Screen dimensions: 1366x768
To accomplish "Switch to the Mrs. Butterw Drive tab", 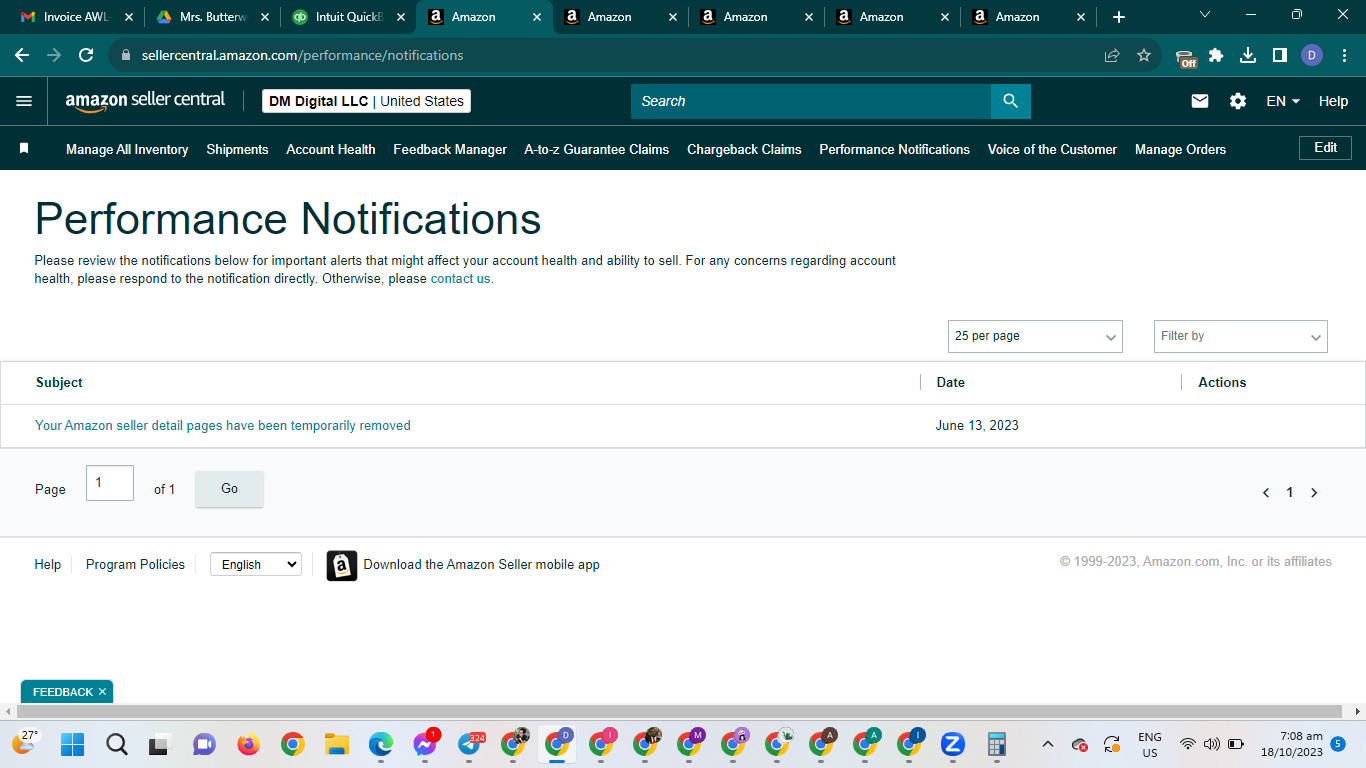I will click(212, 17).
